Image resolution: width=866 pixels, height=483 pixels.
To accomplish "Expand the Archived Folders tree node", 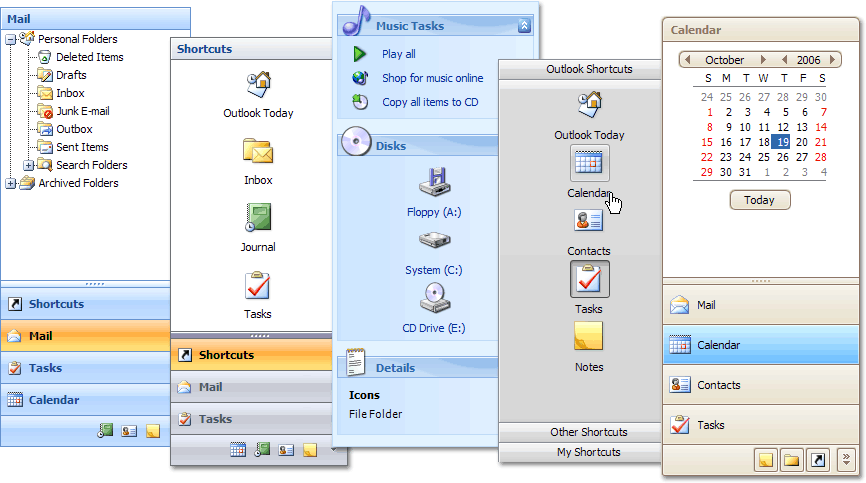I will click(10, 183).
